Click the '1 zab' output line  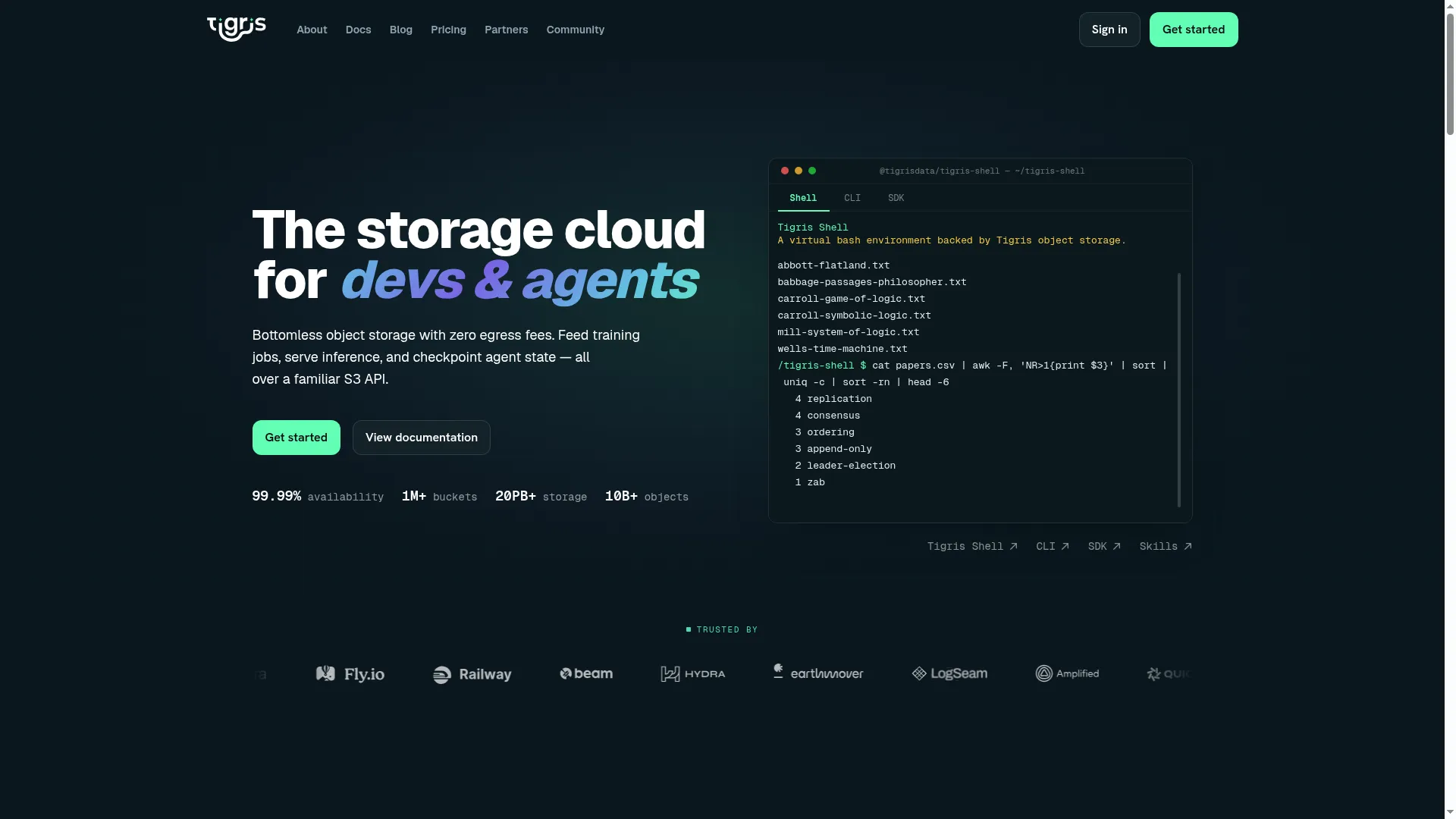[809, 482]
